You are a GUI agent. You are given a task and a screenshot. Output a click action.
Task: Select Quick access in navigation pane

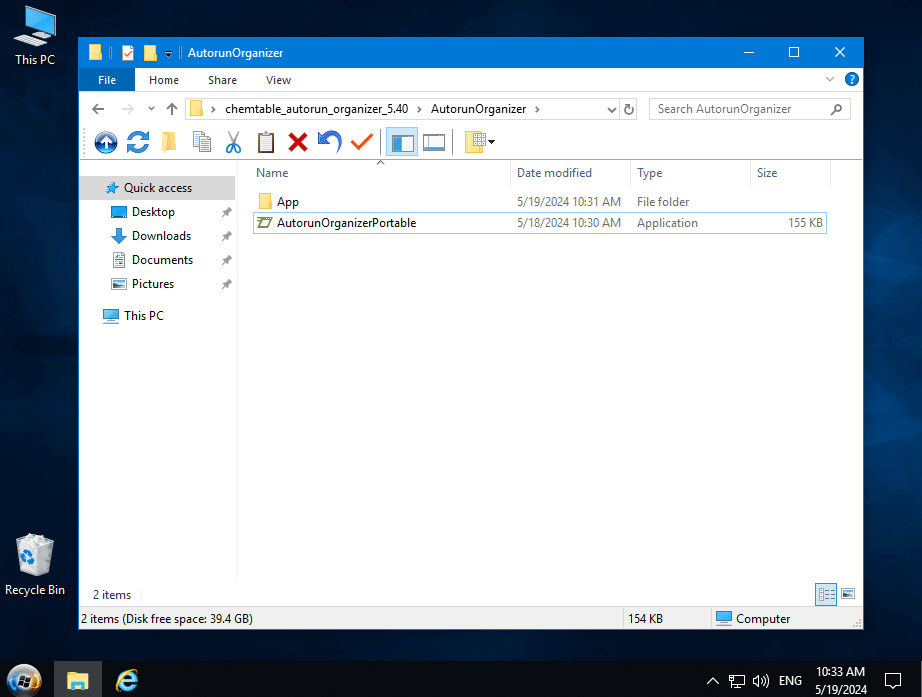[158, 188]
